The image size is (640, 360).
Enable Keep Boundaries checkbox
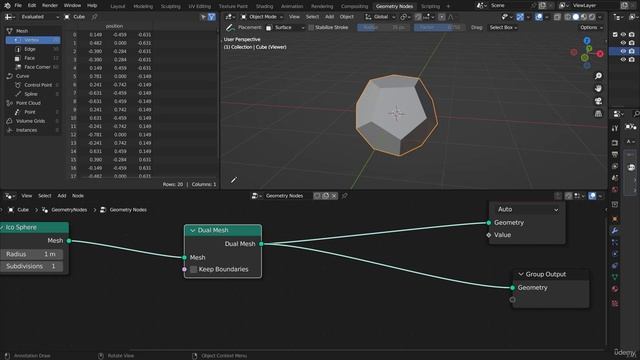[x=194, y=269]
